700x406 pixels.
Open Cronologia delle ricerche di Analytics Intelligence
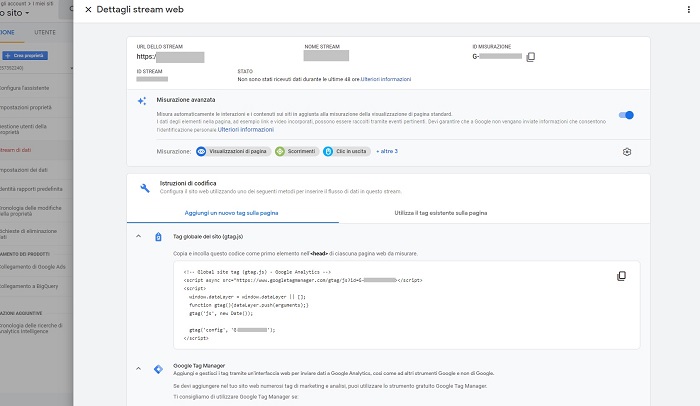pos(31,328)
